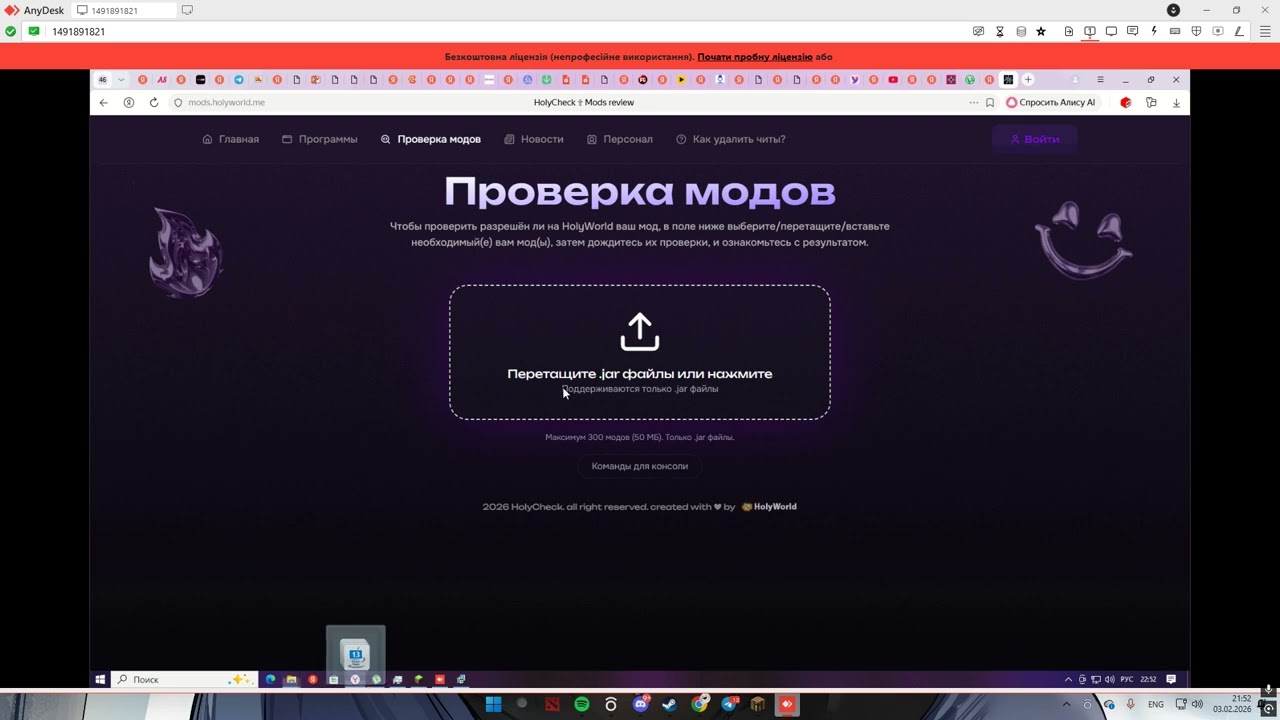The image size is (1280, 720).
Task: Switch the ENG input language indicator
Action: pos(1156,705)
